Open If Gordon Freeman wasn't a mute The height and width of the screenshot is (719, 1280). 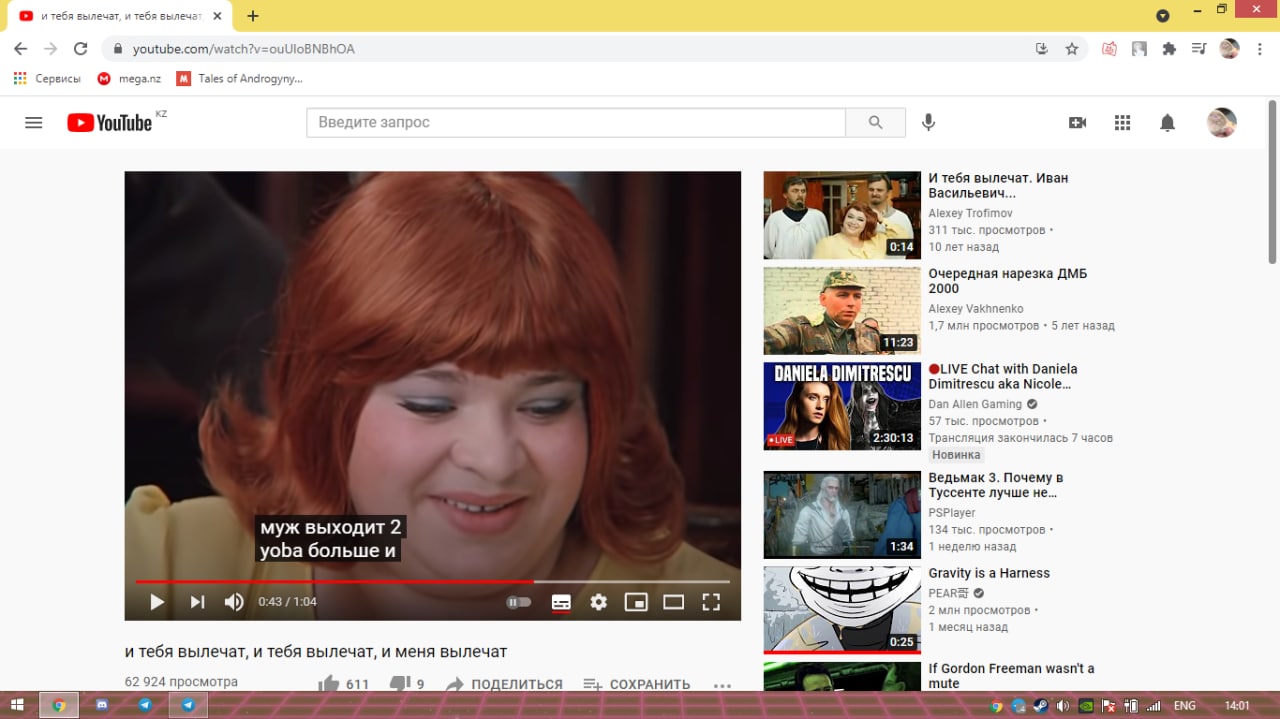pos(1011,676)
